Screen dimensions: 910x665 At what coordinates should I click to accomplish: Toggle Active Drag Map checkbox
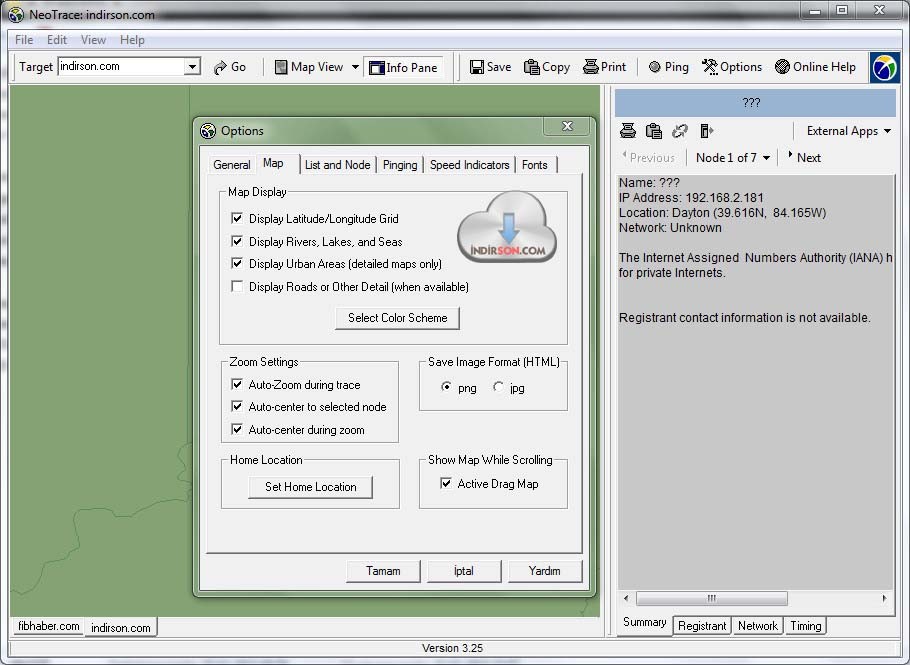click(x=446, y=483)
